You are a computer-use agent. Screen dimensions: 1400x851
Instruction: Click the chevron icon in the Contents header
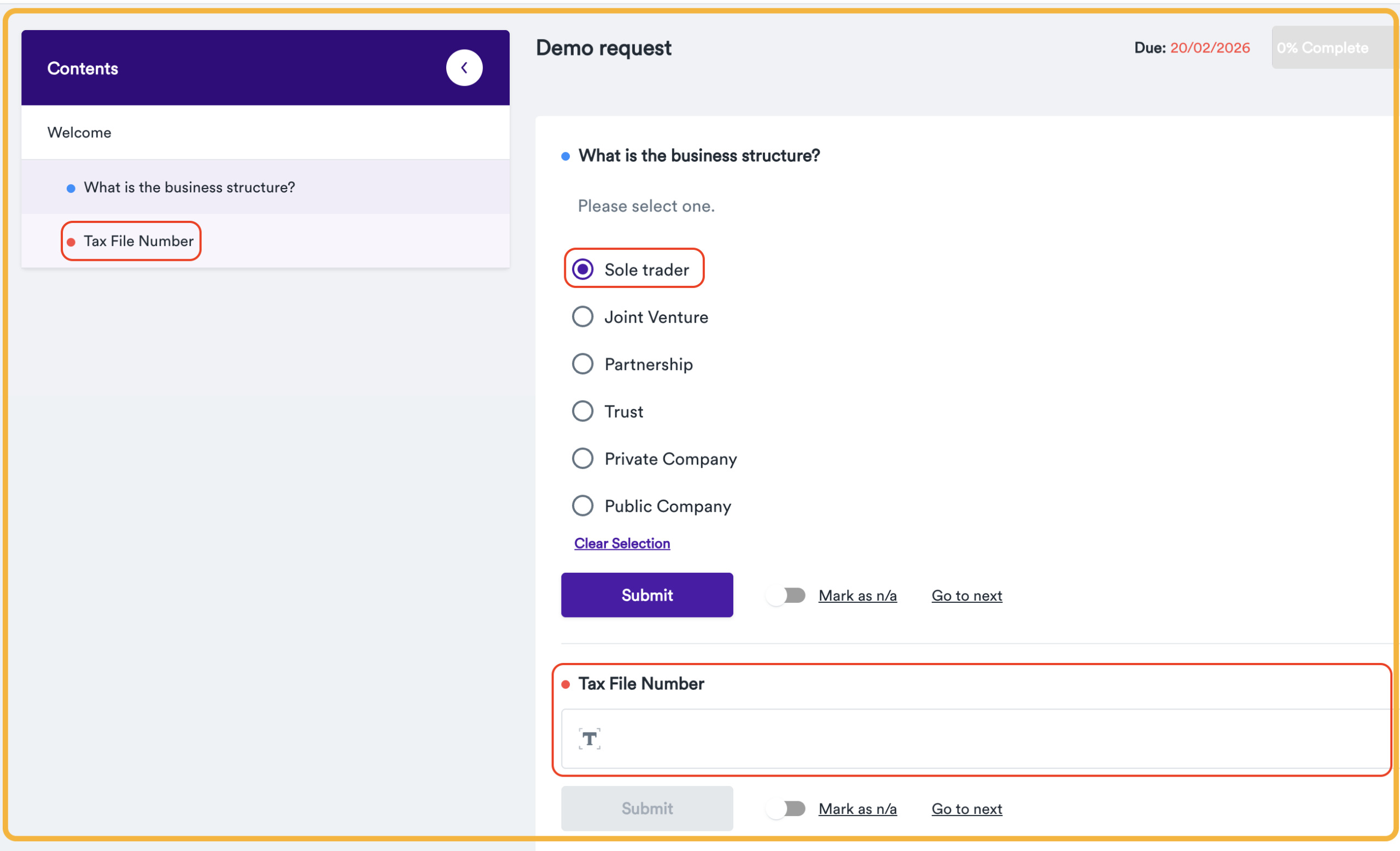point(464,67)
